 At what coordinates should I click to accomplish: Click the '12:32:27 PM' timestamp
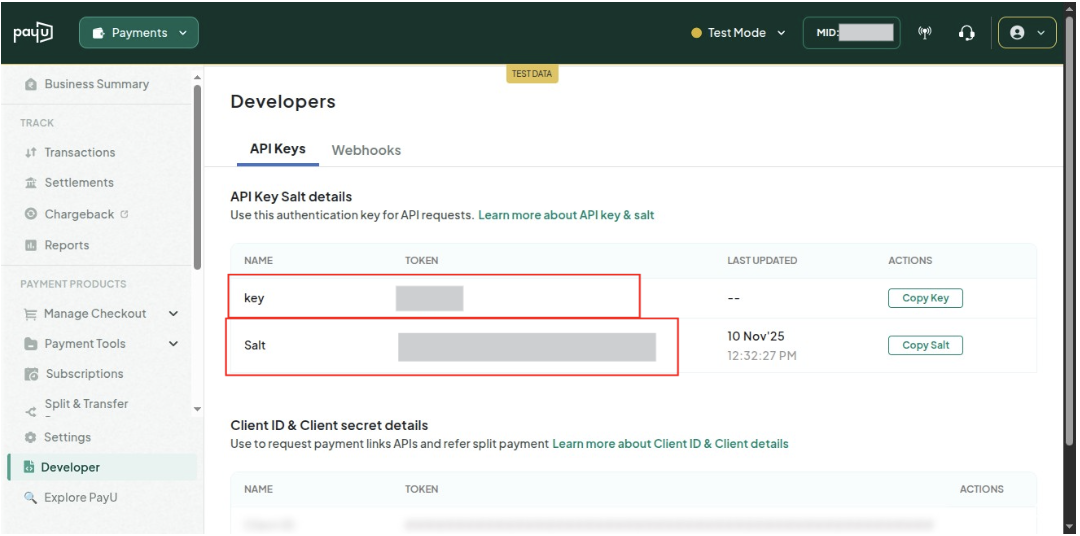pos(762,356)
